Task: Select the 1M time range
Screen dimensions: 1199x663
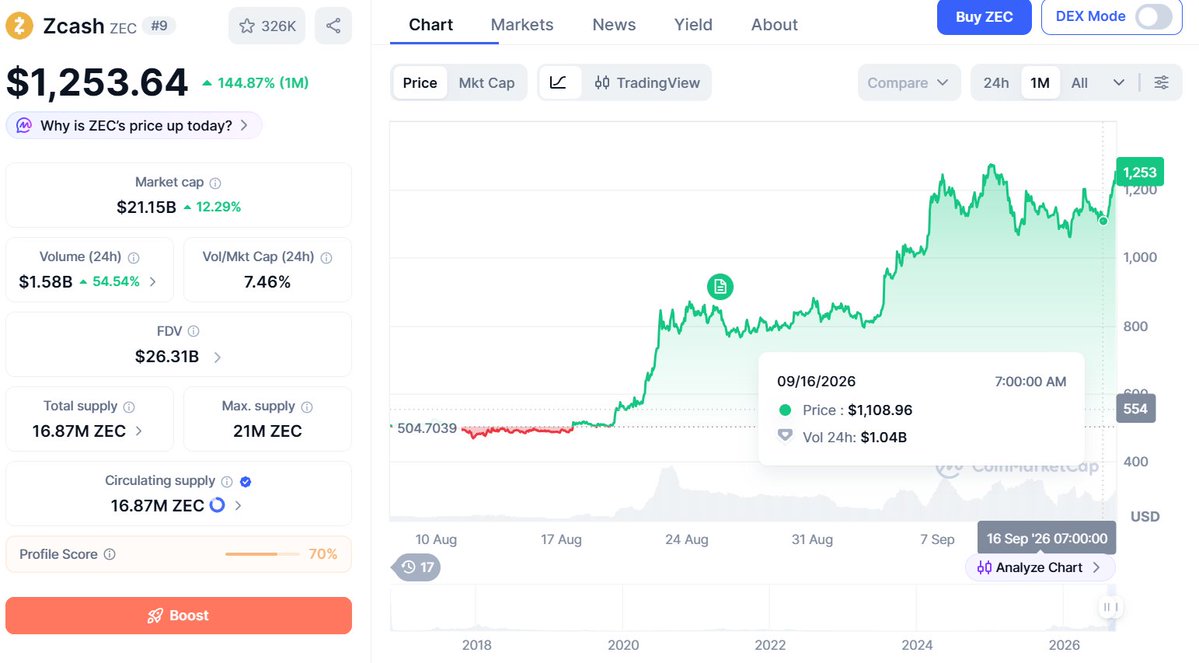Action: 1040,83
